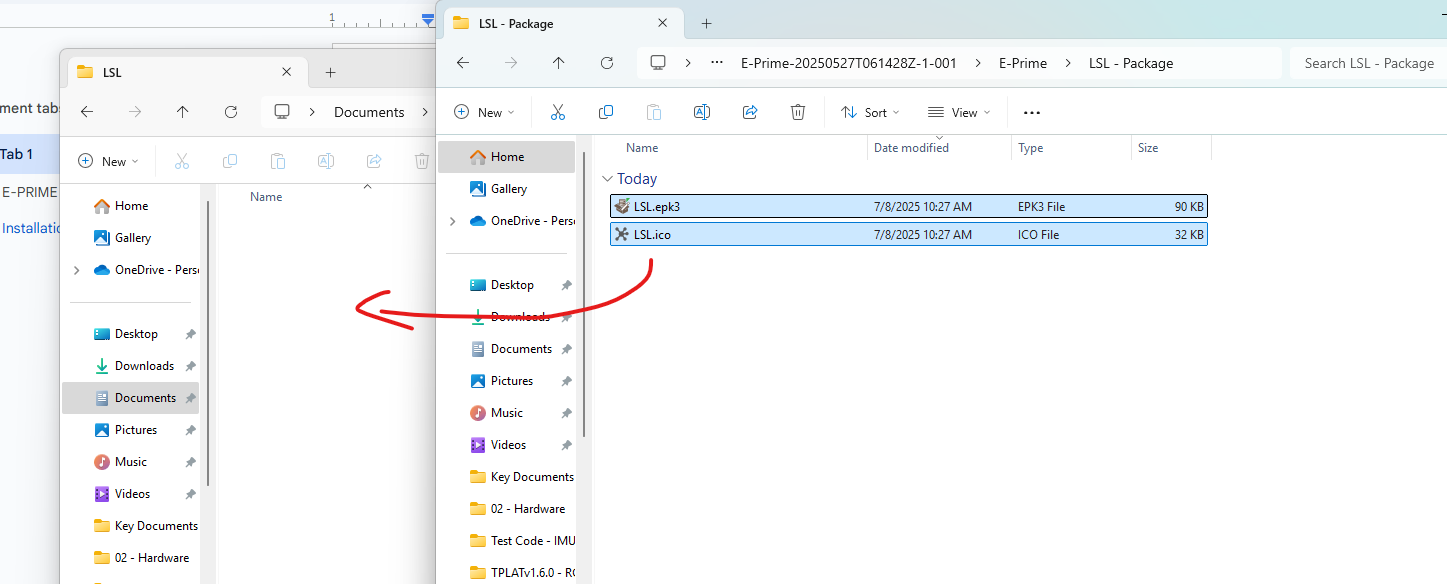This screenshot has width=1447, height=584.
Task: Click Paste icon in LSL window toolbar
Action: (278, 161)
